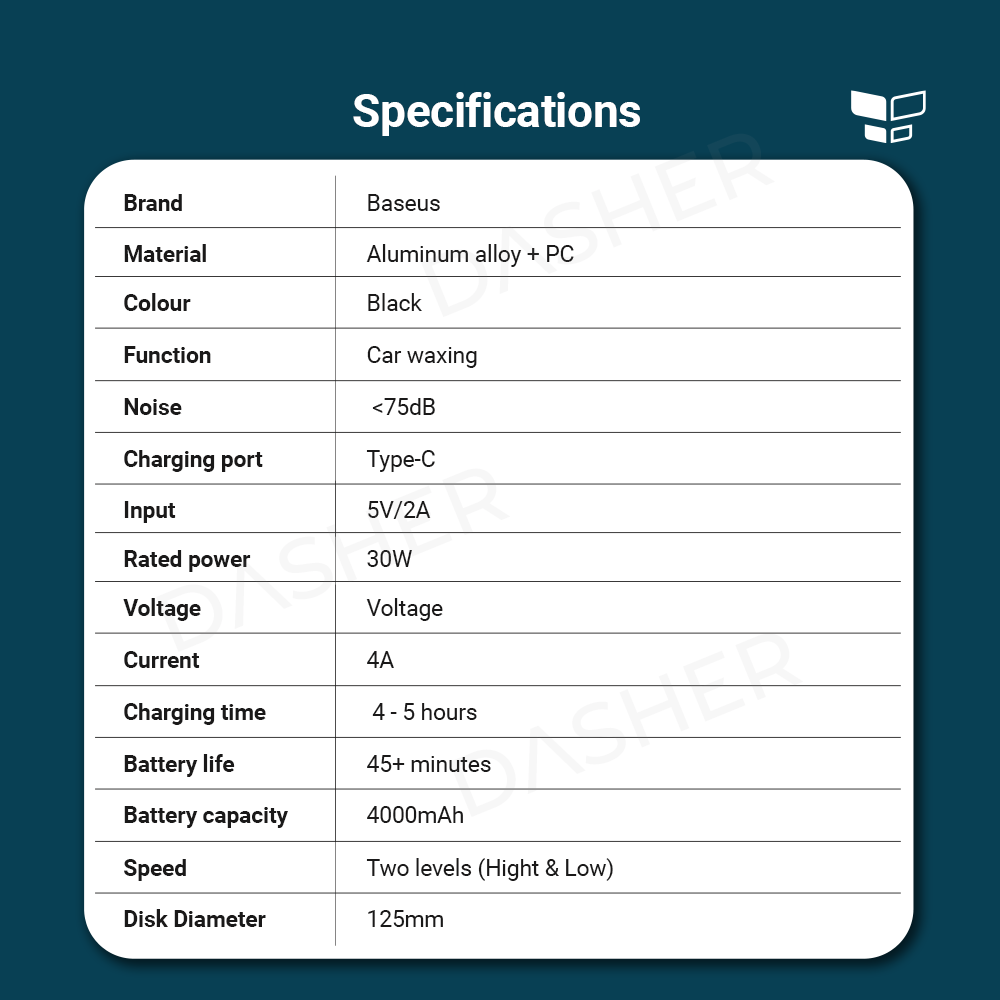The height and width of the screenshot is (1000, 1000).
Task: Click the Car waxing function value
Action: [x=421, y=355]
